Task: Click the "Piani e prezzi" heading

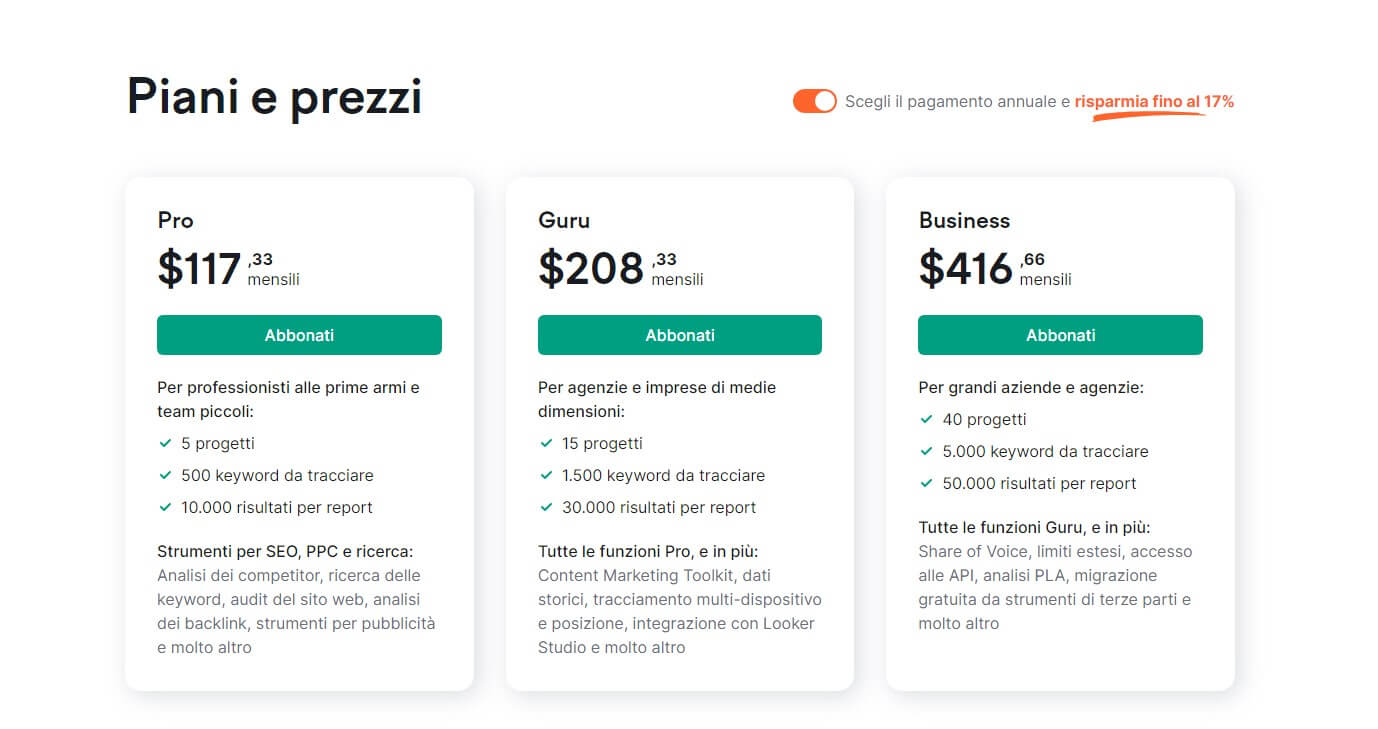Action: coord(273,96)
